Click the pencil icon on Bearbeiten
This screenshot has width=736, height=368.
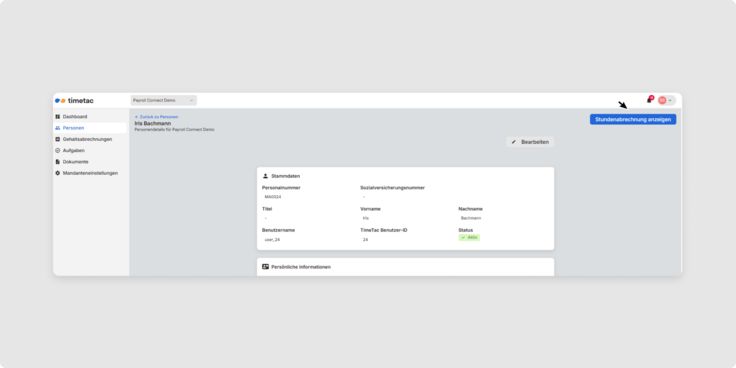click(514, 142)
